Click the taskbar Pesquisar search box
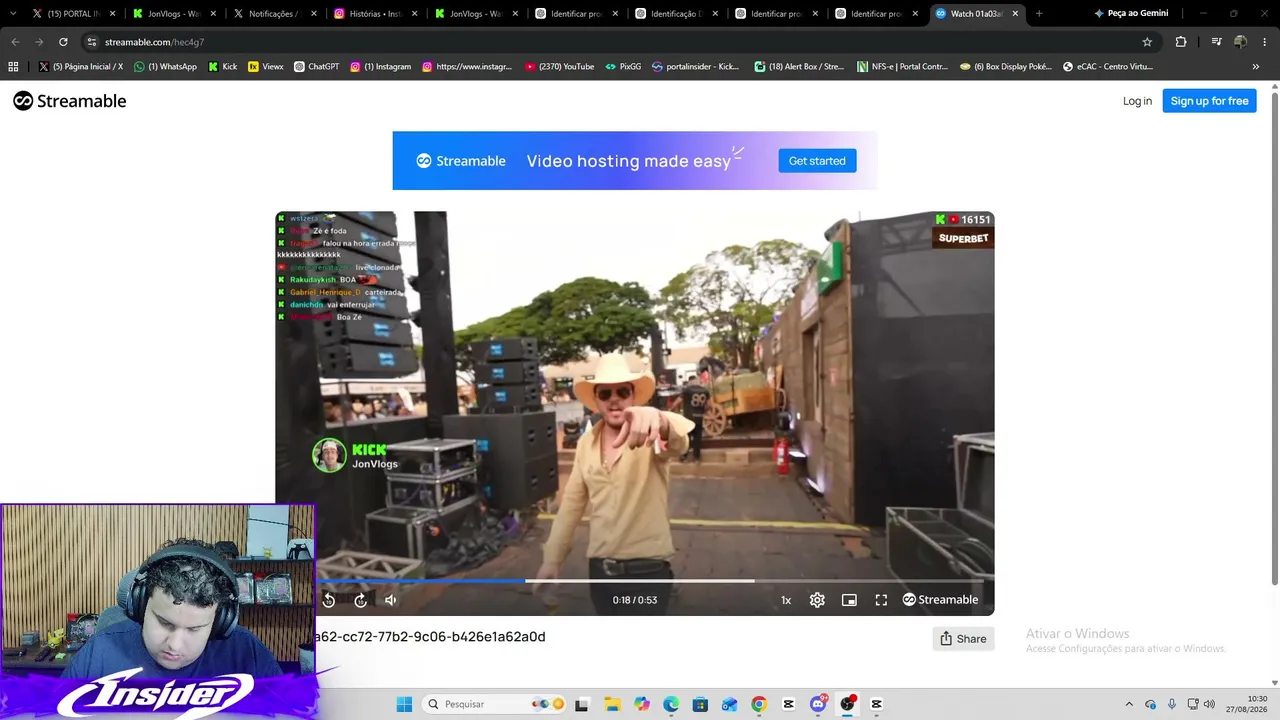 pos(495,704)
